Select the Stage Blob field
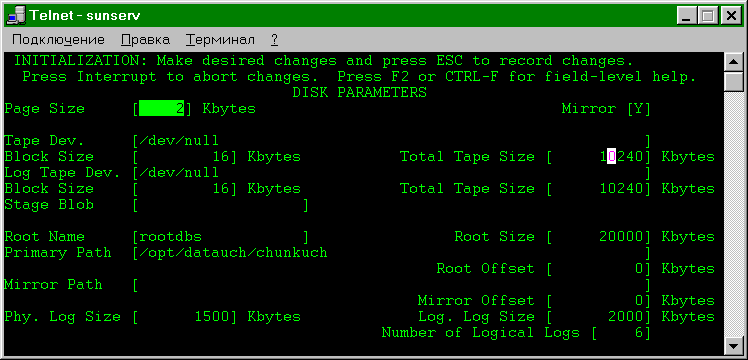Viewport: 748px width, 360px height. (221, 205)
